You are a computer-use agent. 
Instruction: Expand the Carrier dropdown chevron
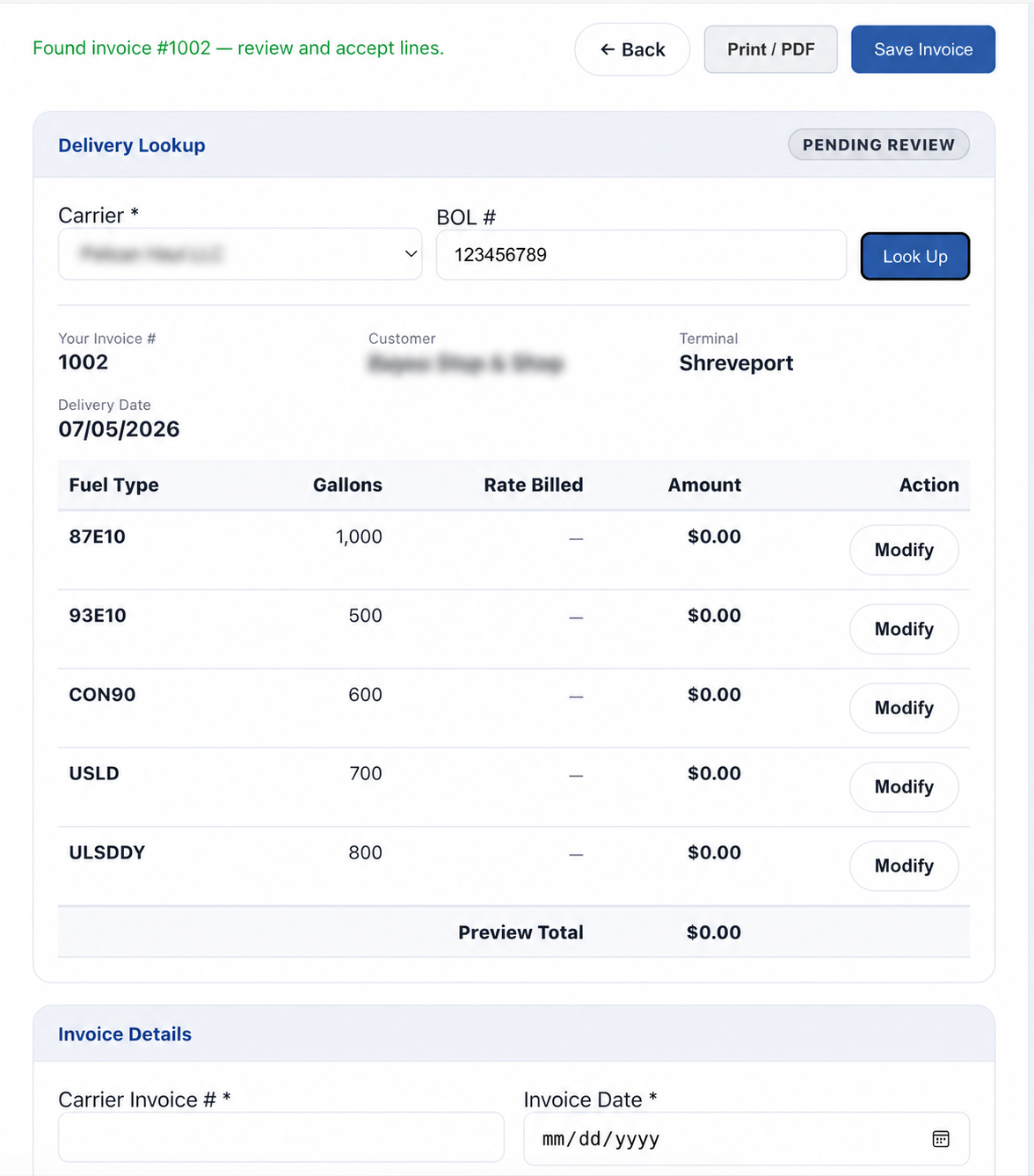411,254
